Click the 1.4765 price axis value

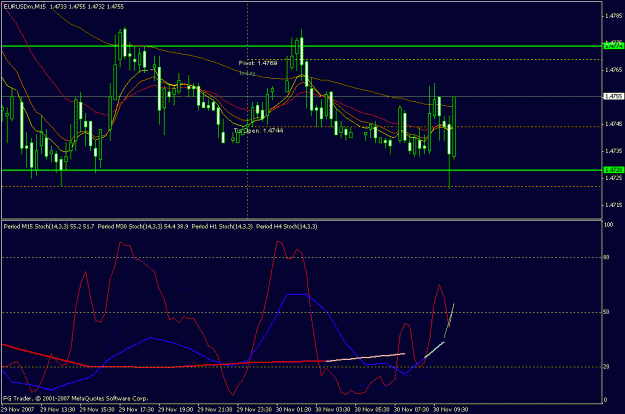click(613, 70)
